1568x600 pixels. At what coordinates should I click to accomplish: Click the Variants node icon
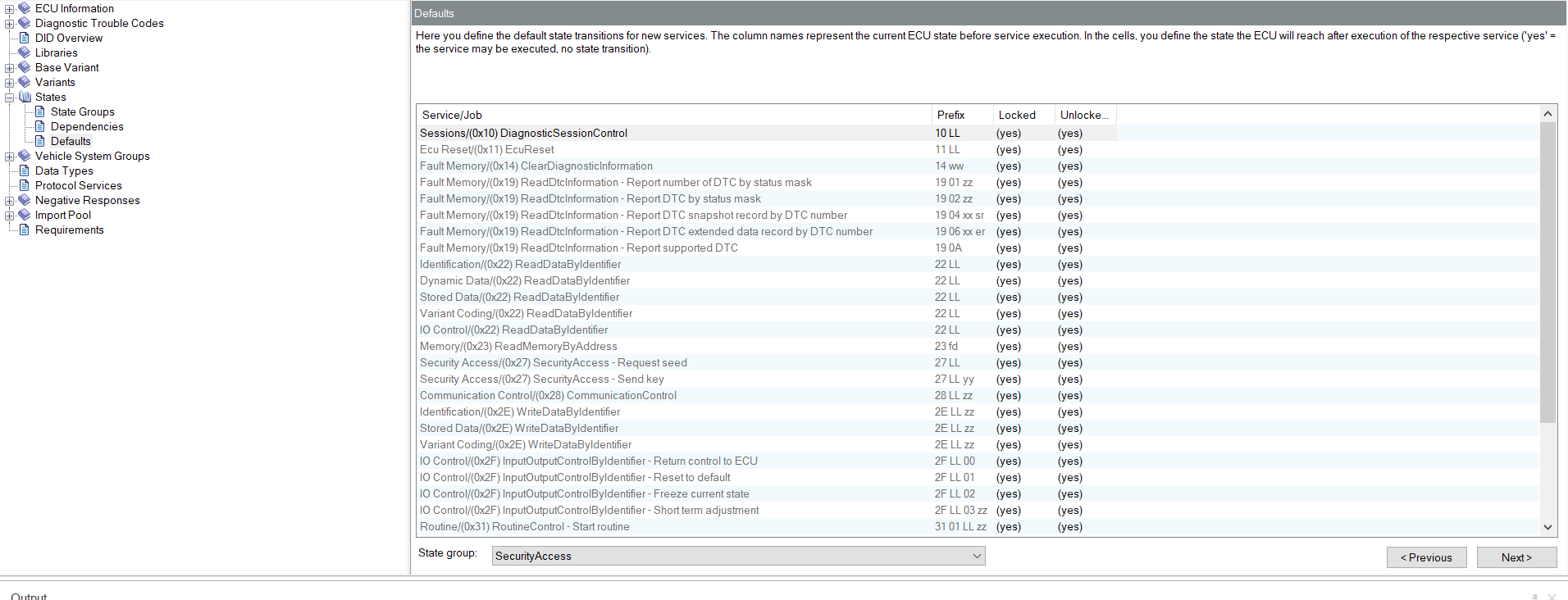coord(25,82)
